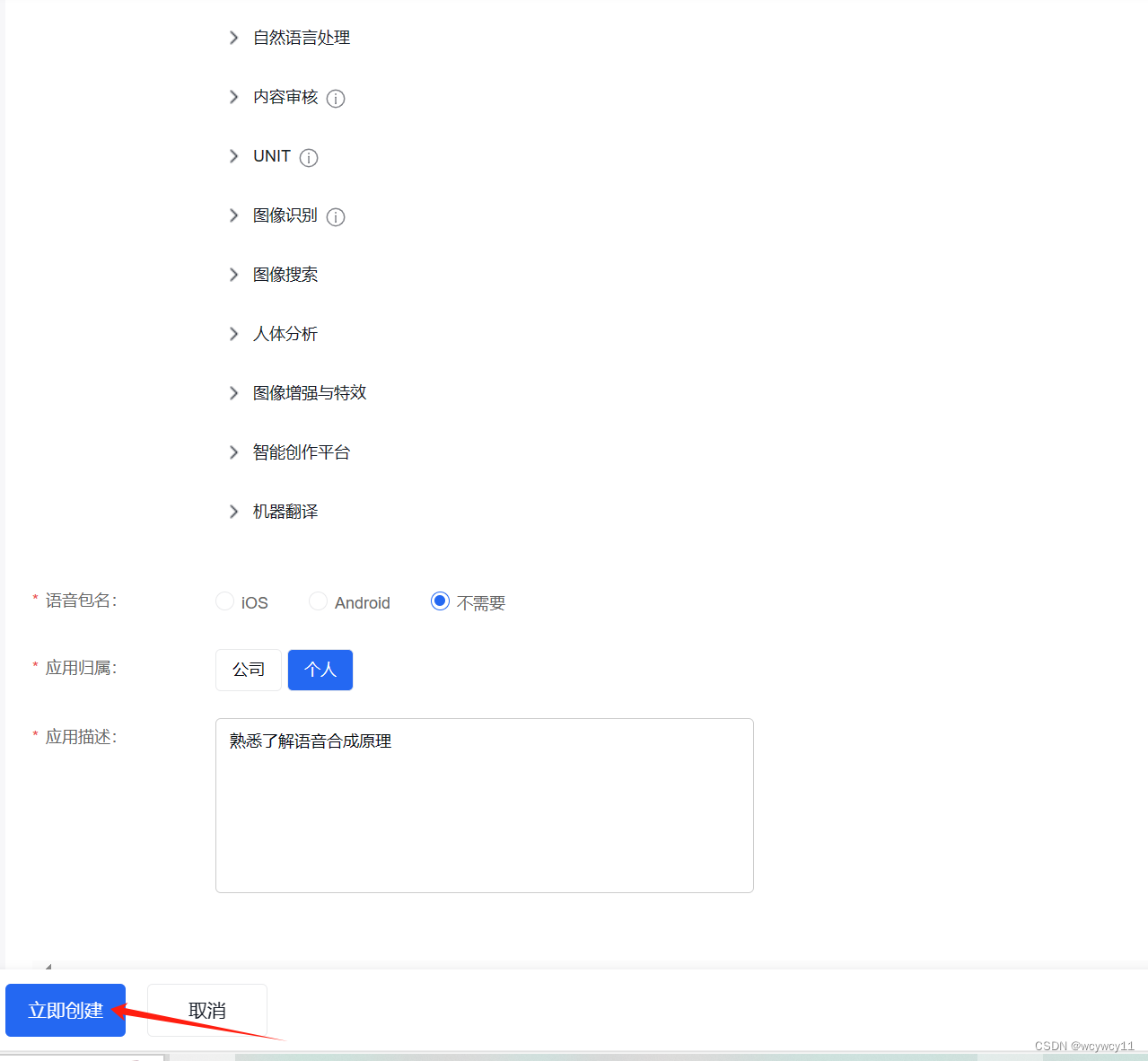
Task: Open info icon next to 图像识别
Action: point(336,217)
